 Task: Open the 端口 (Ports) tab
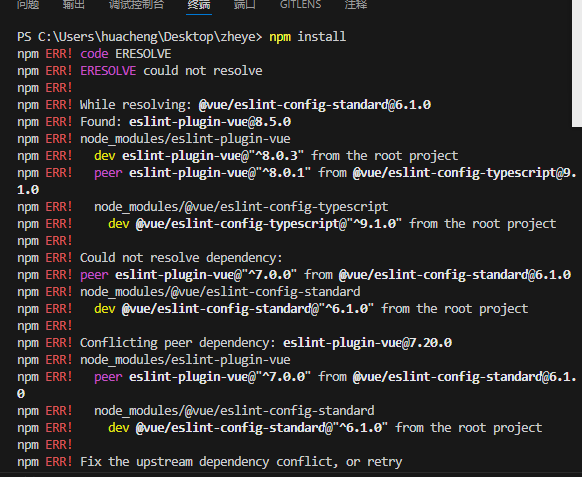pyautogui.click(x=244, y=5)
